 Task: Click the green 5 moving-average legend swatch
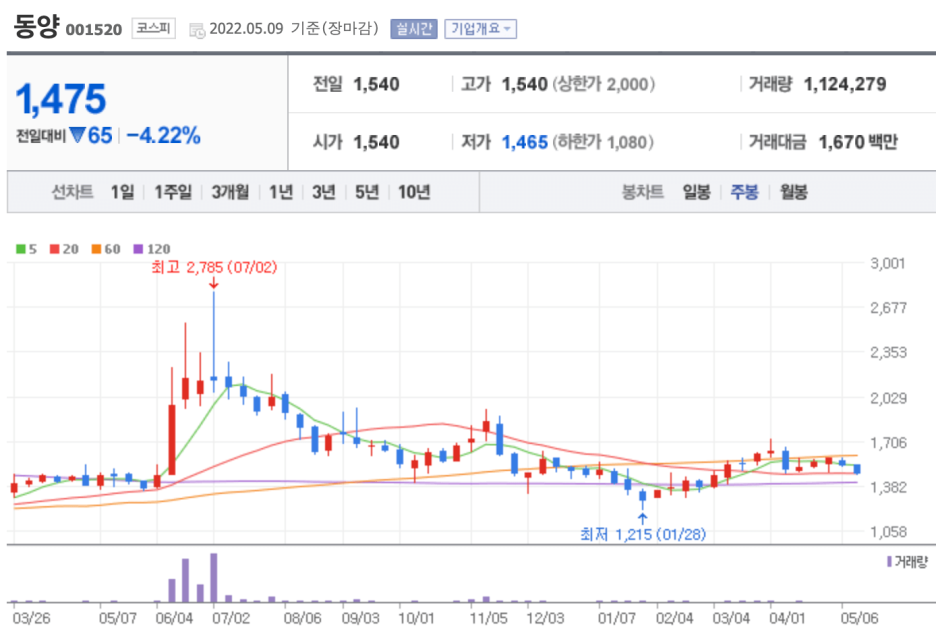pos(21,249)
